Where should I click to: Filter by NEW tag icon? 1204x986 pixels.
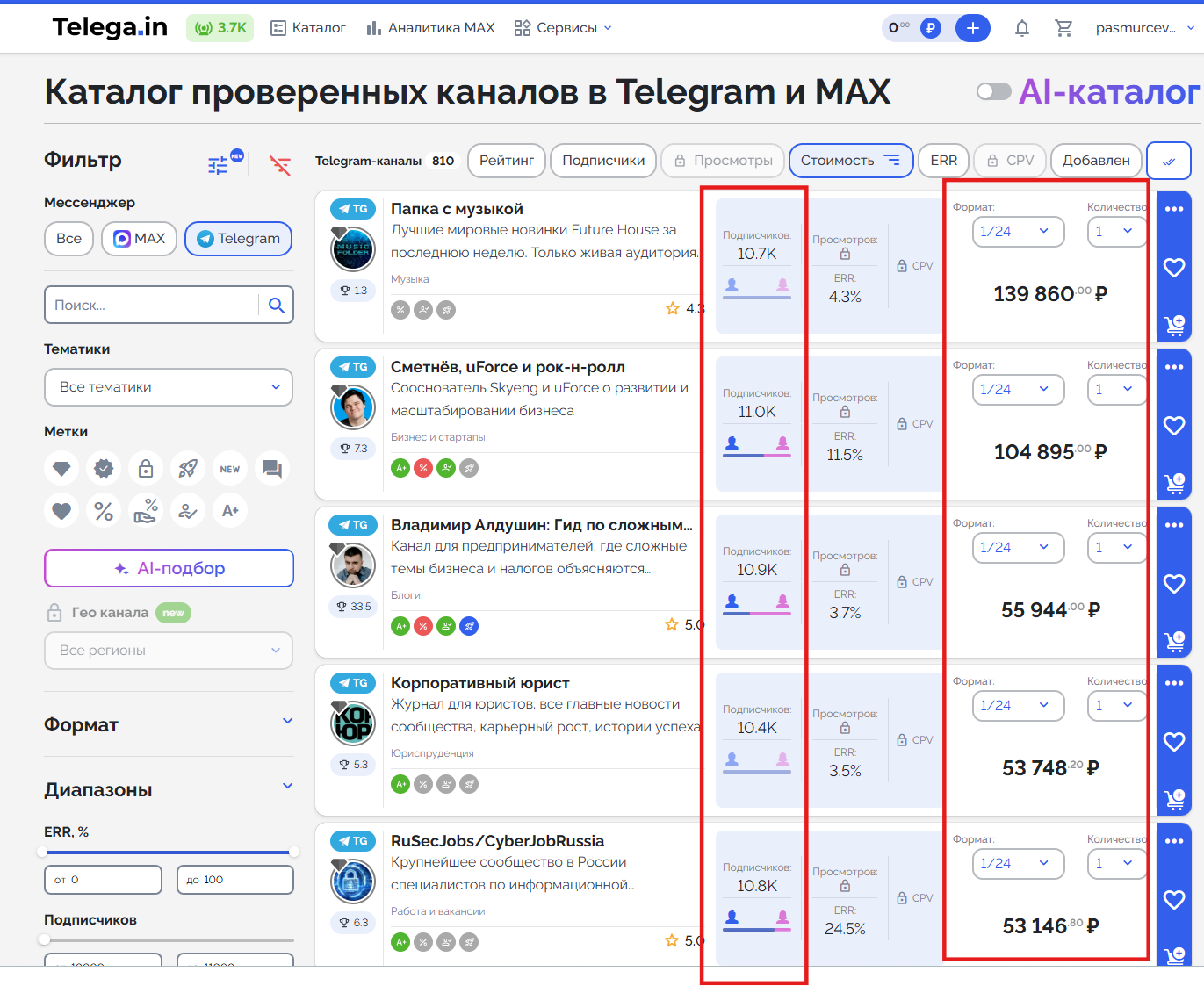tap(230, 469)
